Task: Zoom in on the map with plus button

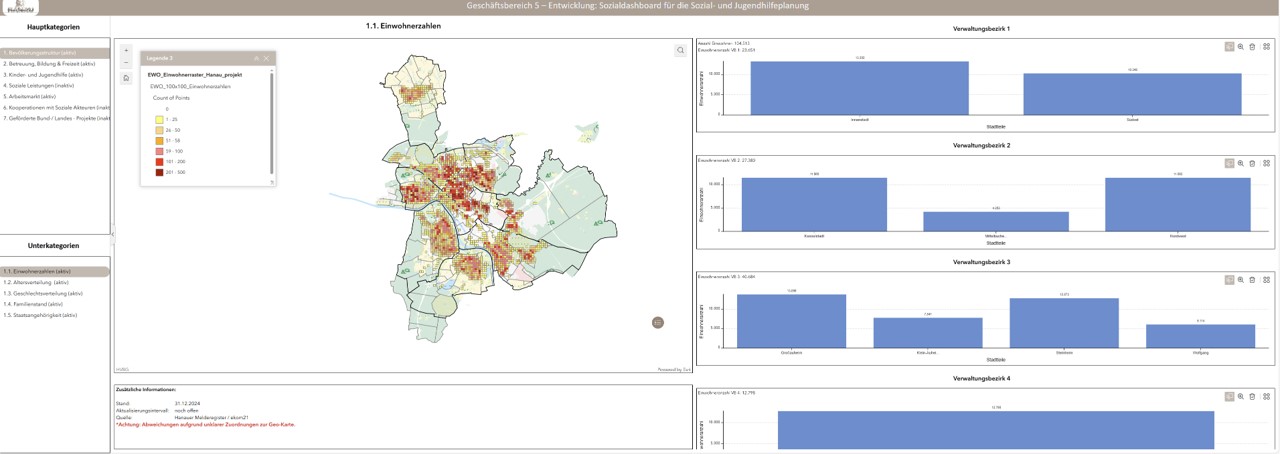Action: point(126,50)
